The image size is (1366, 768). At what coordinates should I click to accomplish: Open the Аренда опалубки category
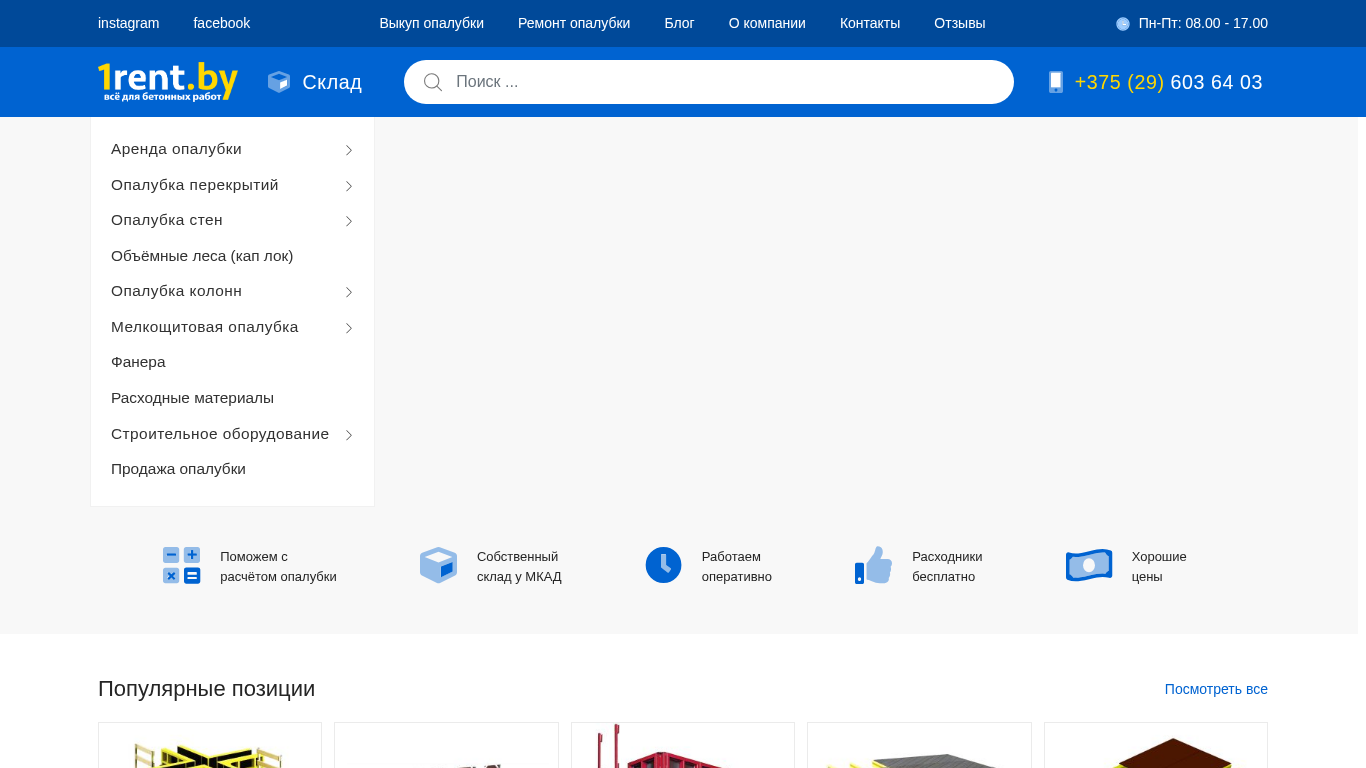tap(176, 149)
